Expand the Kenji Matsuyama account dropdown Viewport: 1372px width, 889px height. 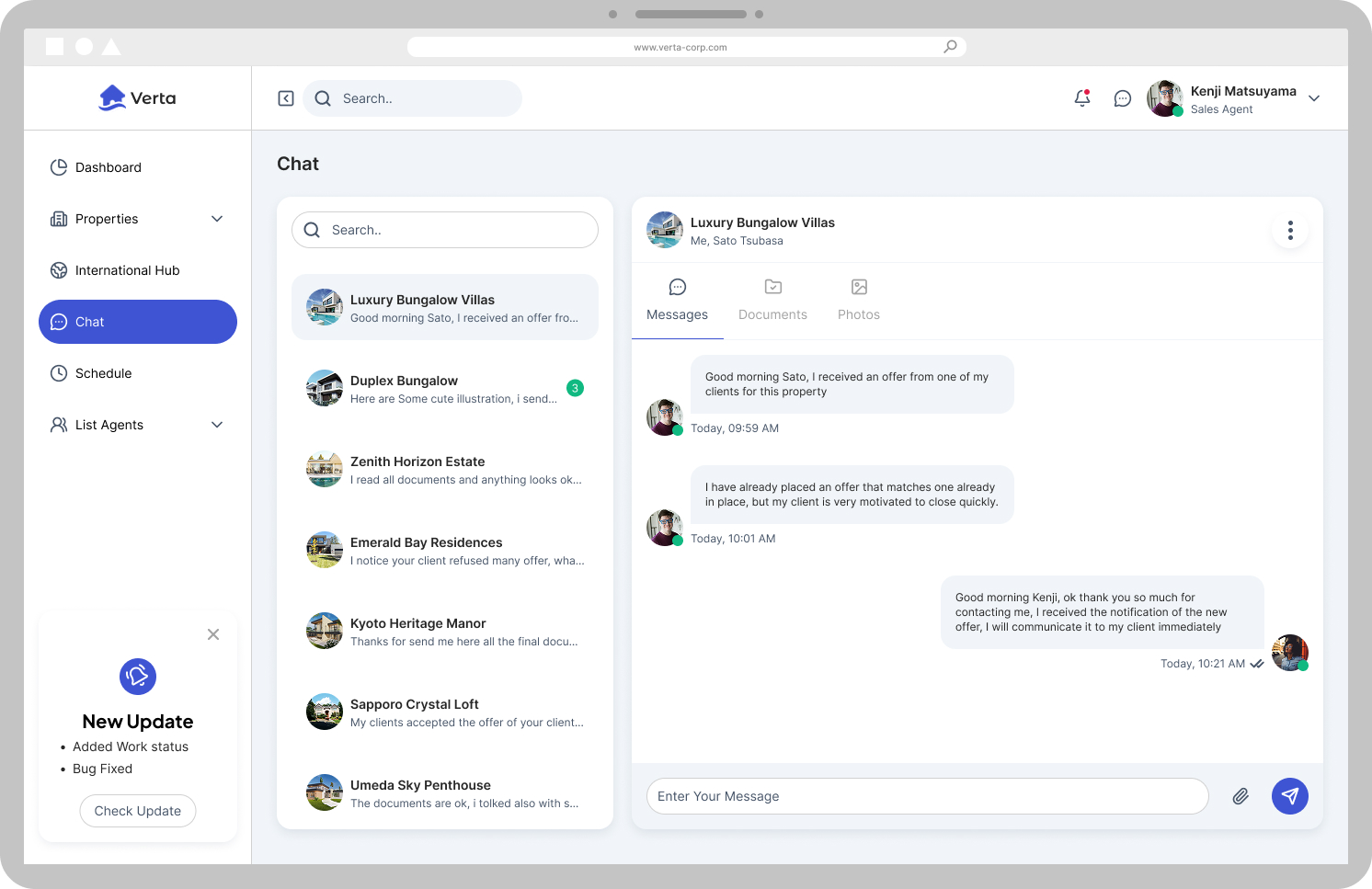click(1314, 98)
